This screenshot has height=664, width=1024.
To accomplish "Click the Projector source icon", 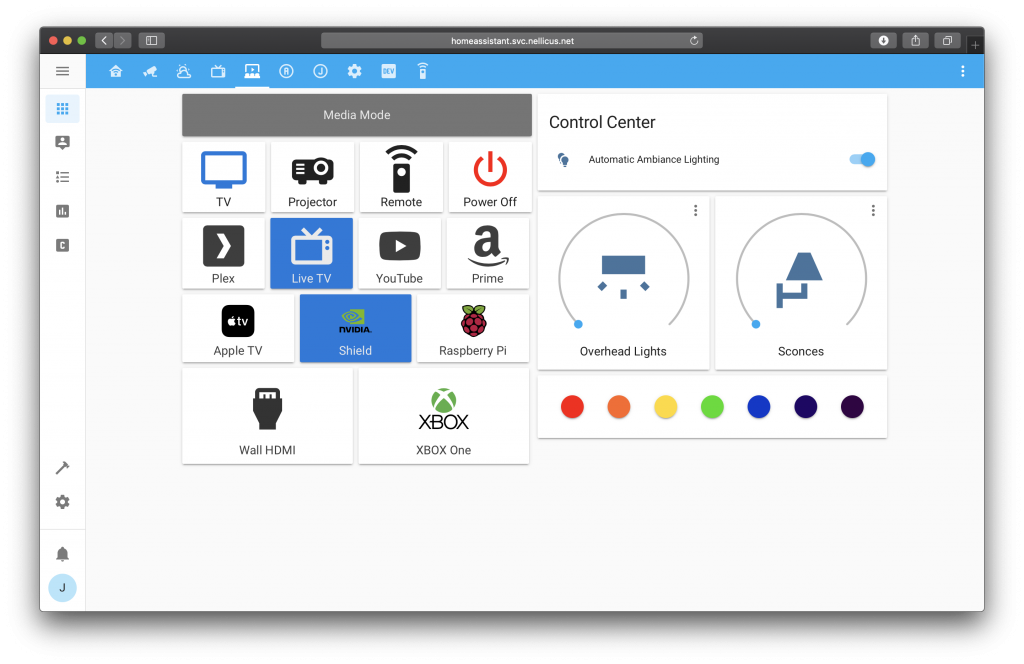I will coord(312,171).
